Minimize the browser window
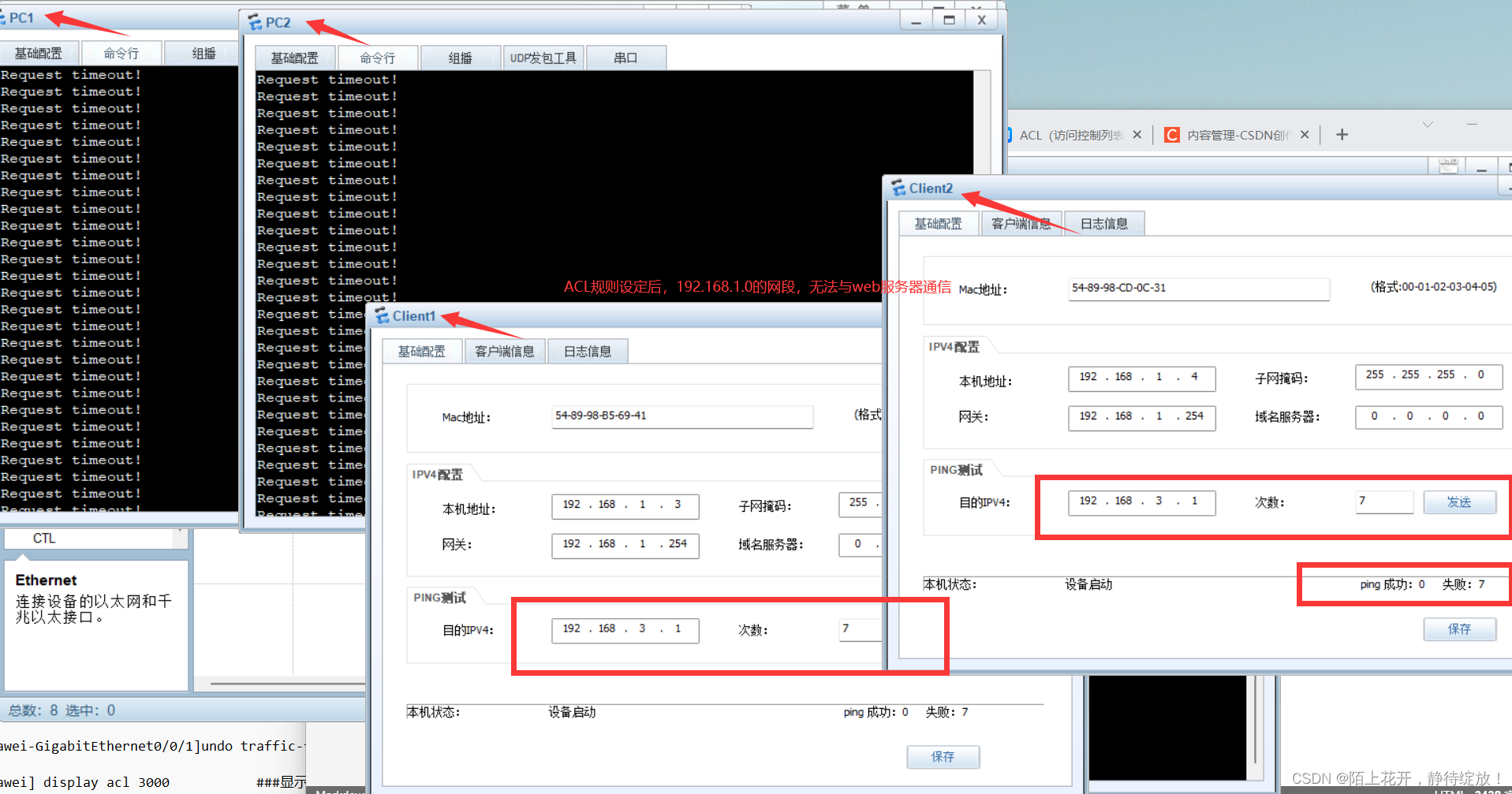This screenshot has height=794, width=1512. click(1472, 125)
